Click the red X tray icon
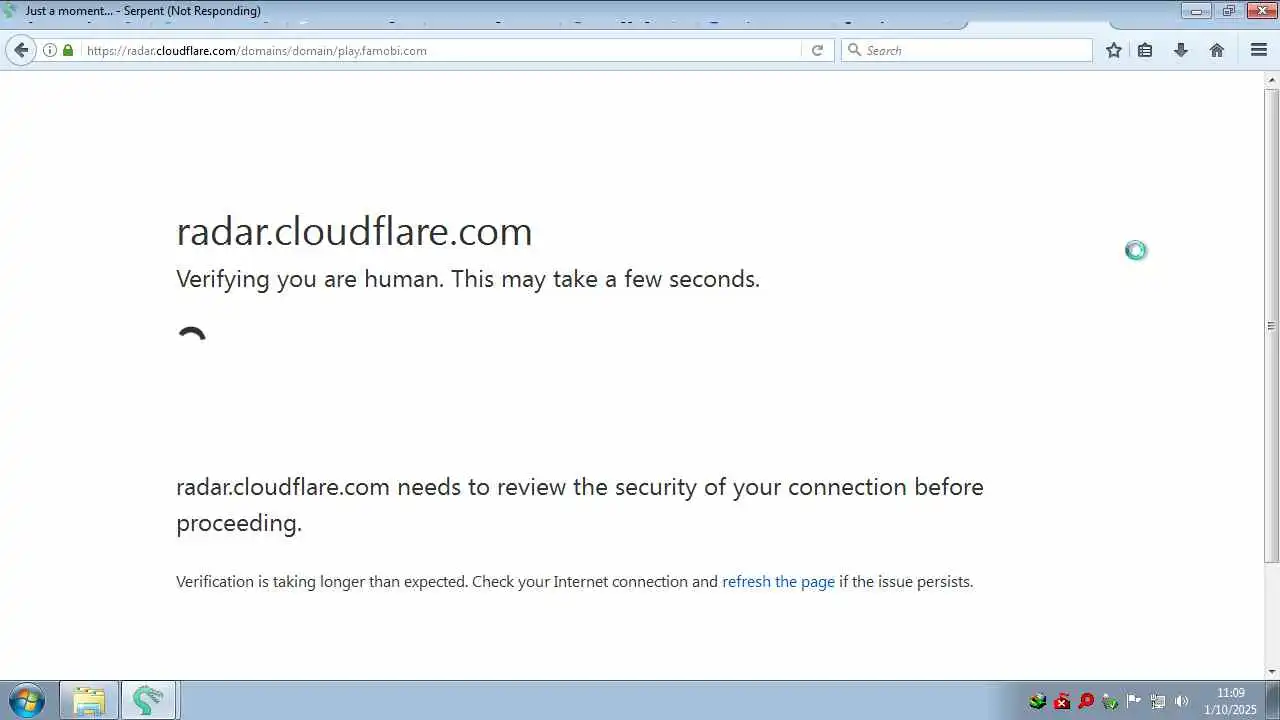 (1062, 701)
